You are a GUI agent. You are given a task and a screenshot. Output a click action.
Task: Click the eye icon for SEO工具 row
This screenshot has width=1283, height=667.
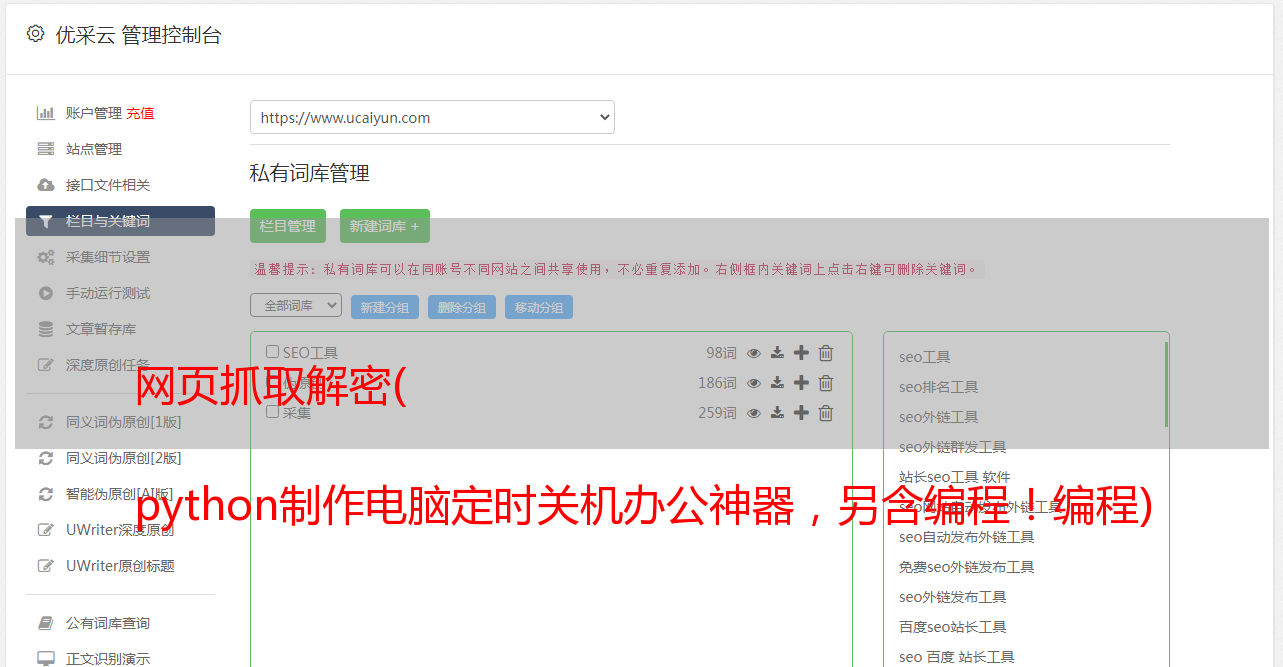pos(754,353)
